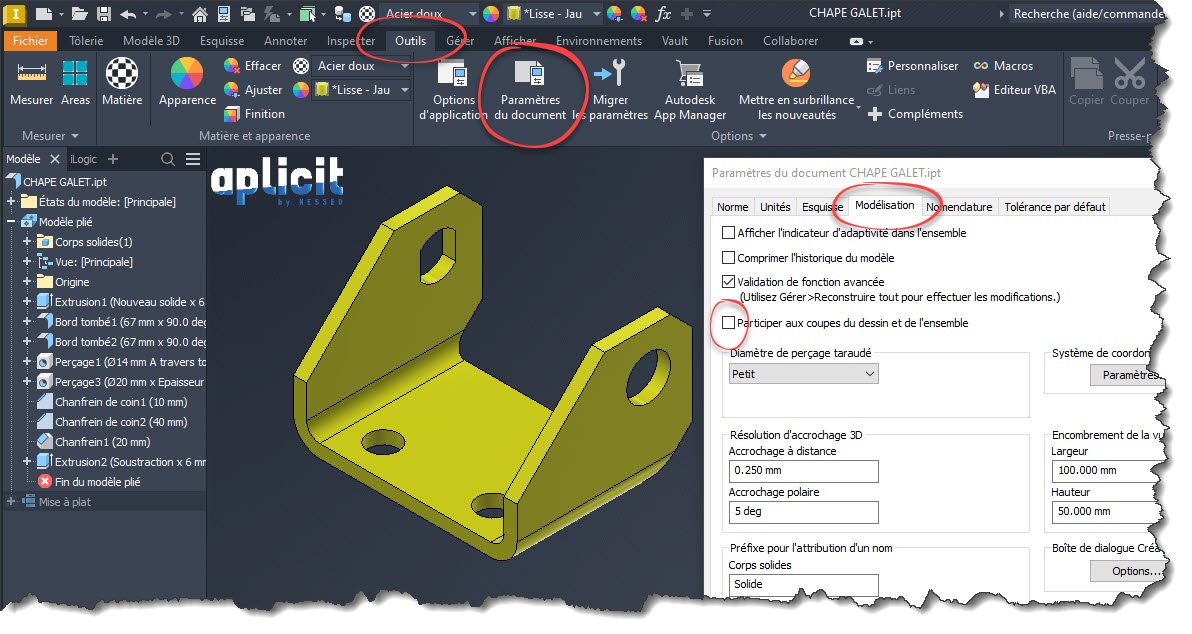1192x634 pixels.
Task: Enable Participer aux coupes du dessin checkbox
Action: [728, 323]
